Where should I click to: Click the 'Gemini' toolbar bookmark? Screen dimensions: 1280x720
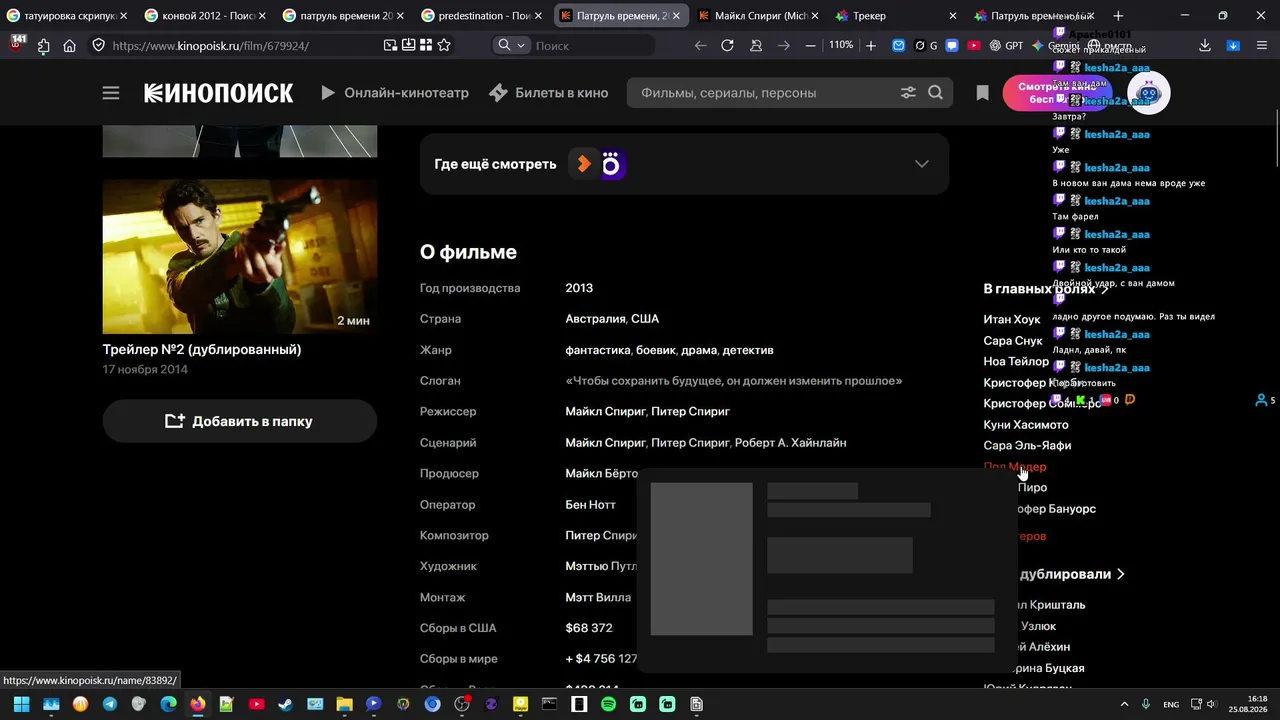click(x=1054, y=46)
